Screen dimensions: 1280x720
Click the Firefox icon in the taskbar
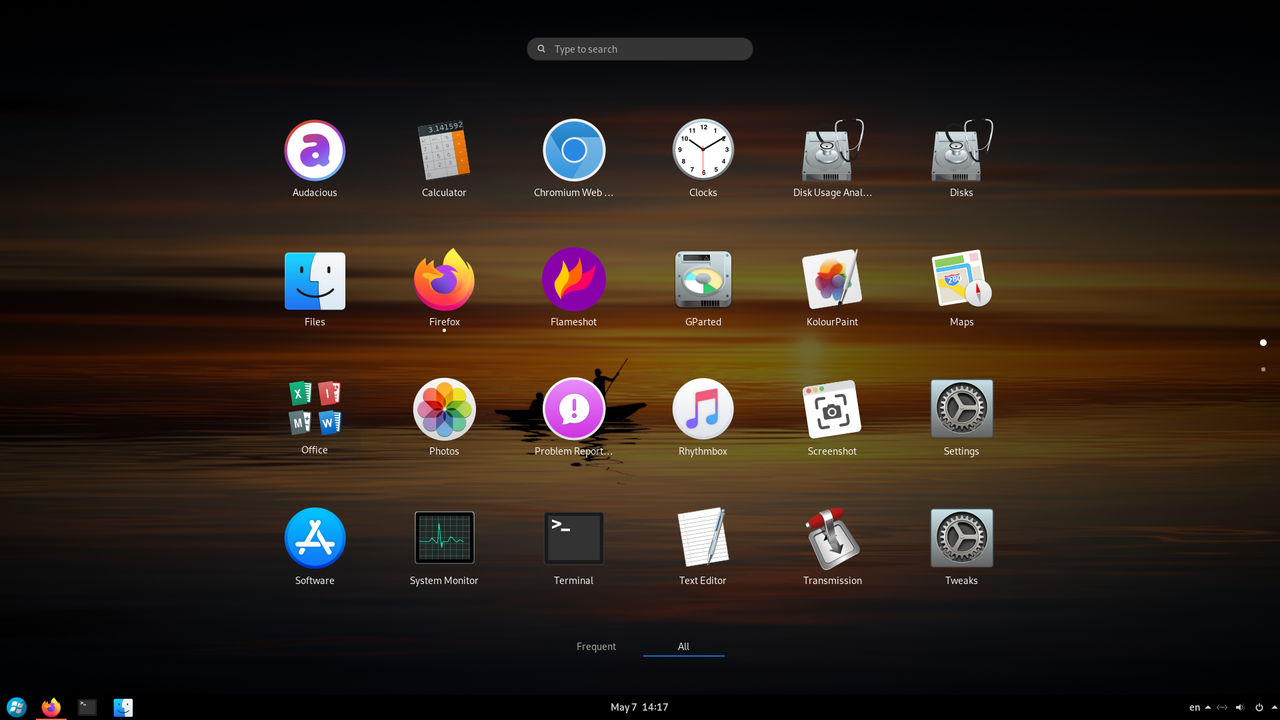51,707
